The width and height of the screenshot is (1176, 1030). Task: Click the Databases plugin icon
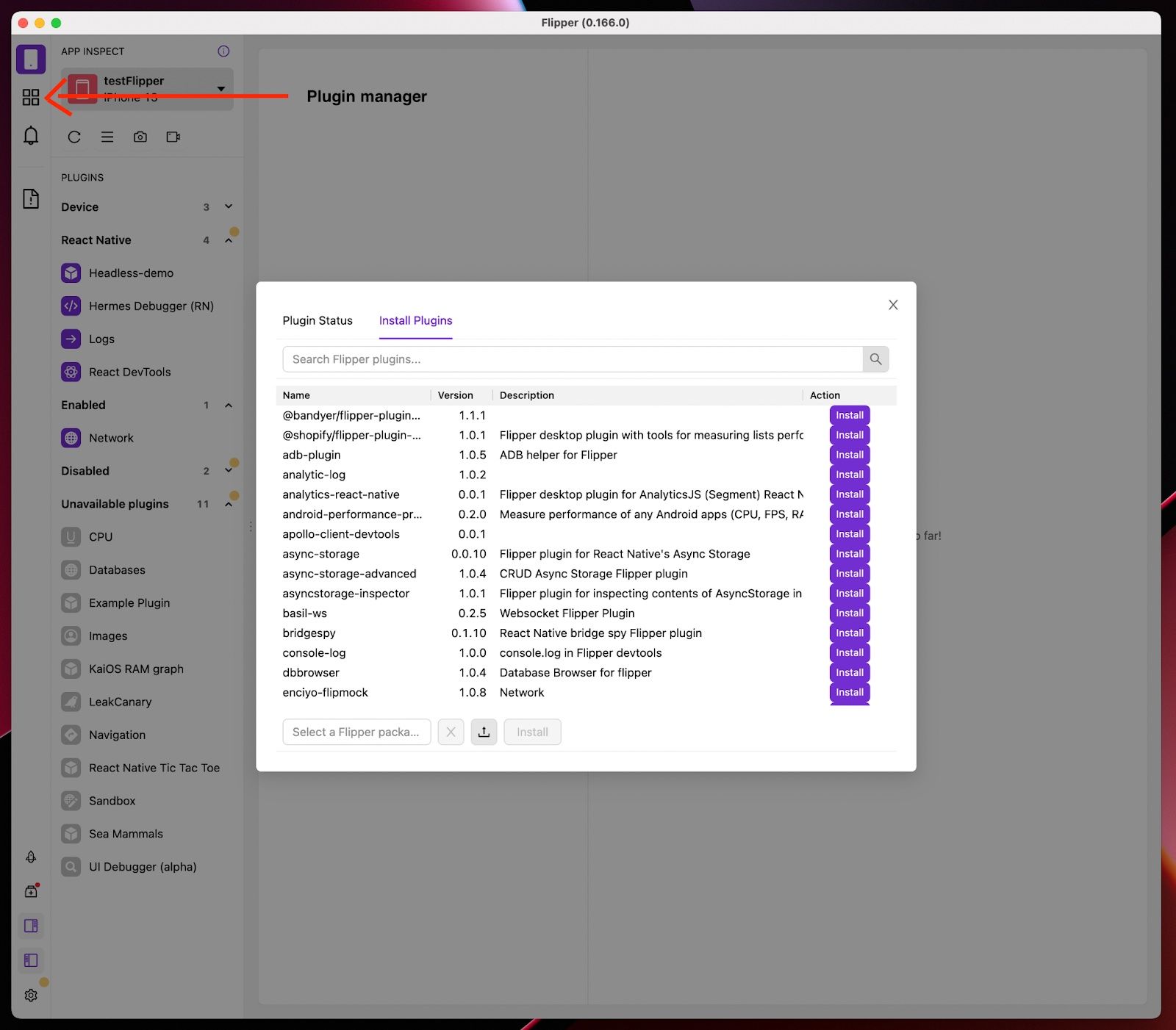pyautogui.click(x=71, y=569)
